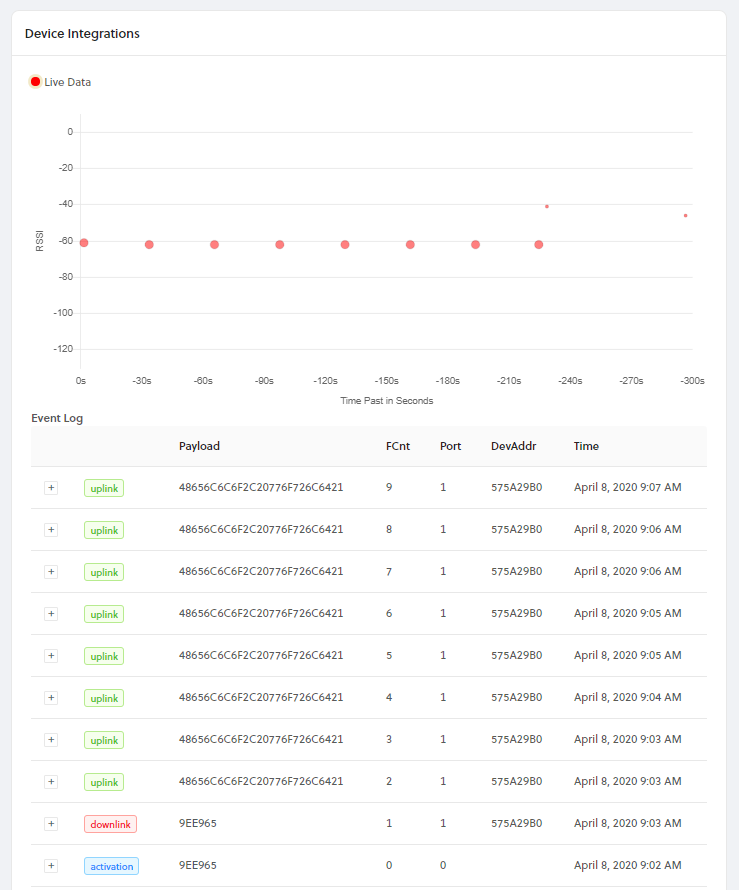Click the small RSSI point near -300s
739x890 pixels.
pyautogui.click(x=685, y=215)
